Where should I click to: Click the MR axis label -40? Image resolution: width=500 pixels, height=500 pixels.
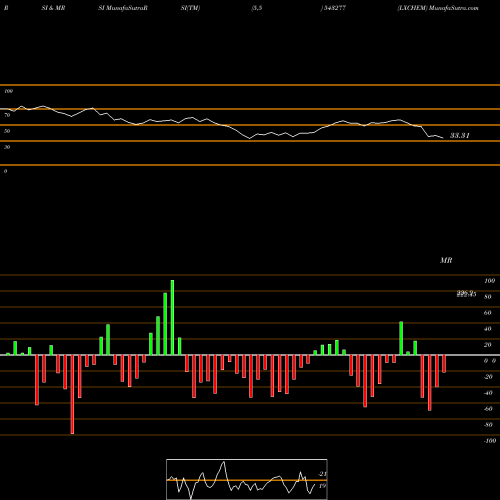[488, 393]
